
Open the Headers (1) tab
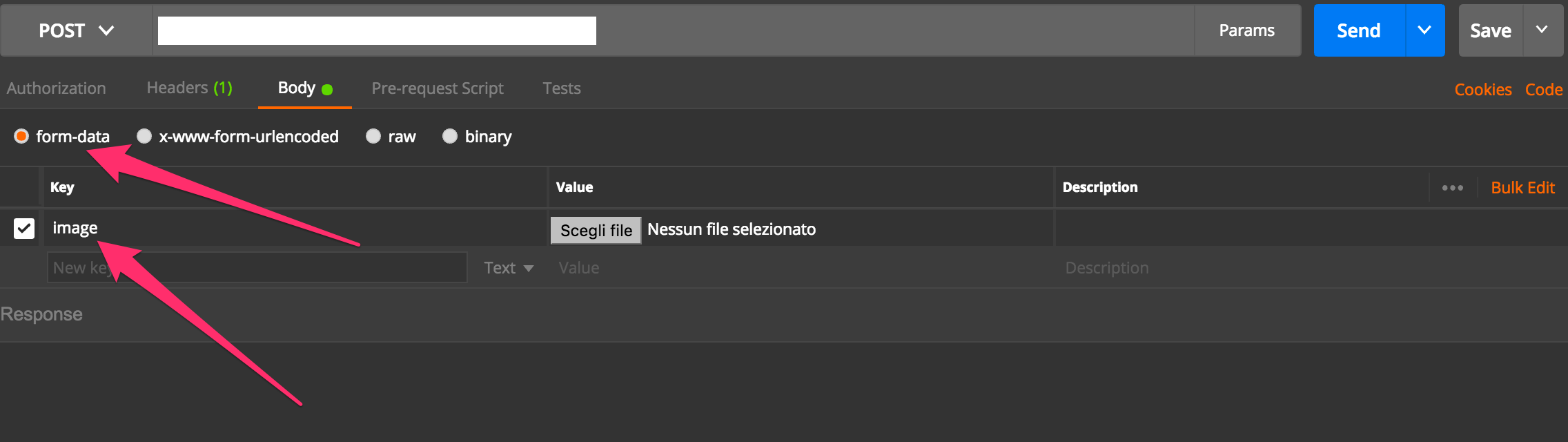(189, 88)
